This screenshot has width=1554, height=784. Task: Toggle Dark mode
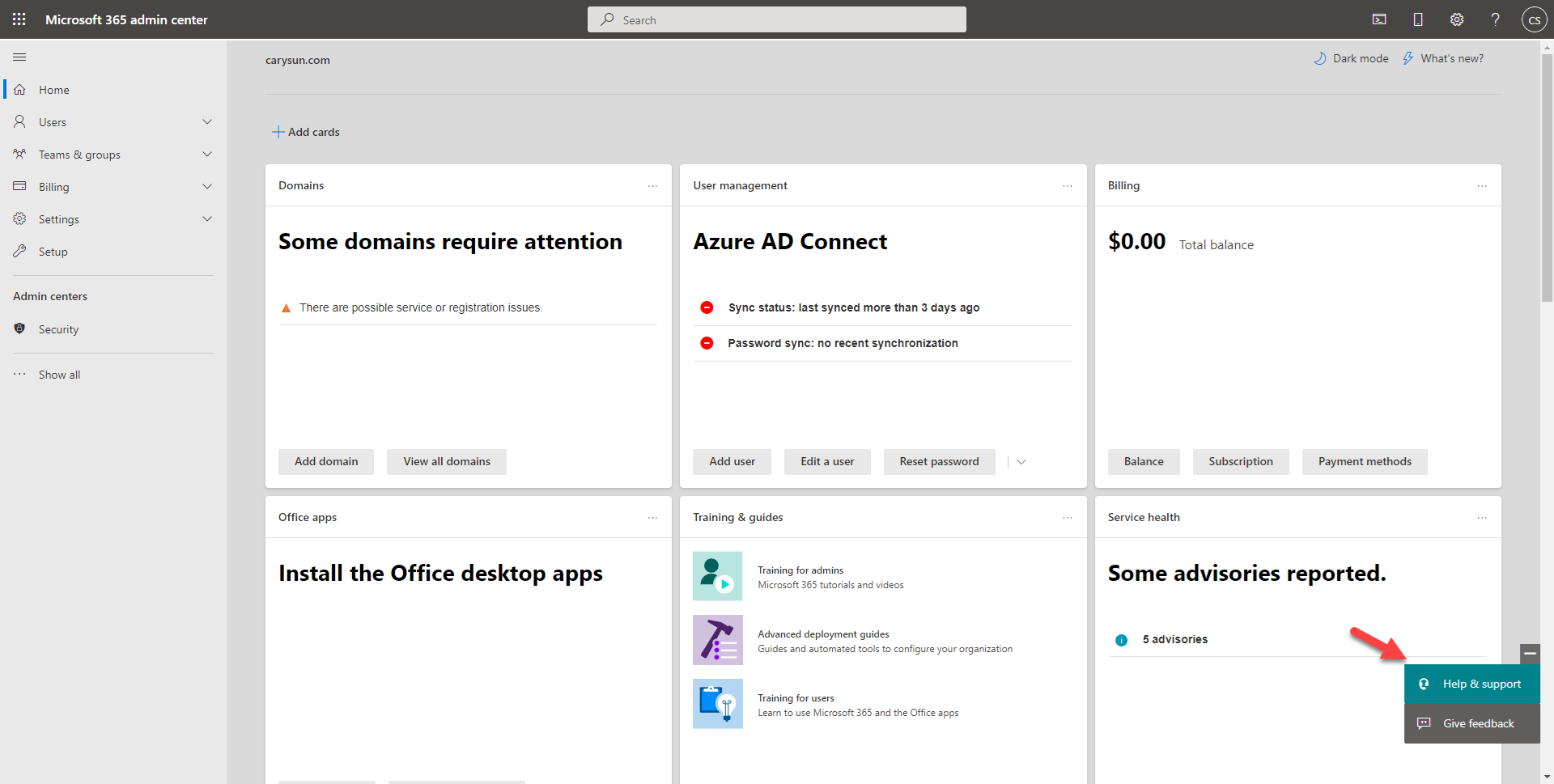[1351, 58]
